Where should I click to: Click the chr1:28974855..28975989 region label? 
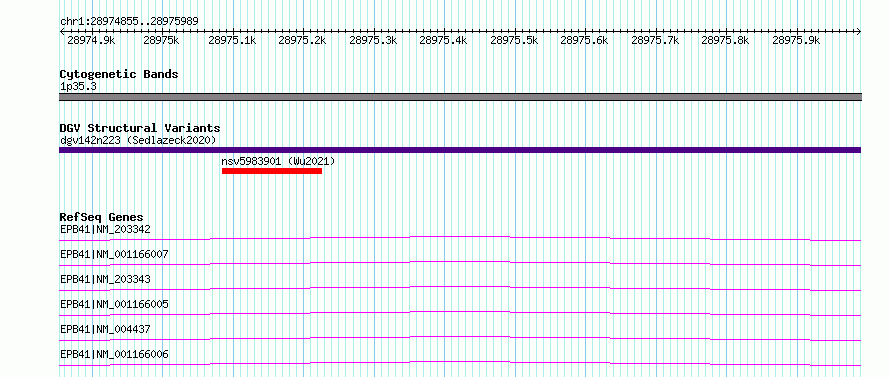[x=129, y=22]
